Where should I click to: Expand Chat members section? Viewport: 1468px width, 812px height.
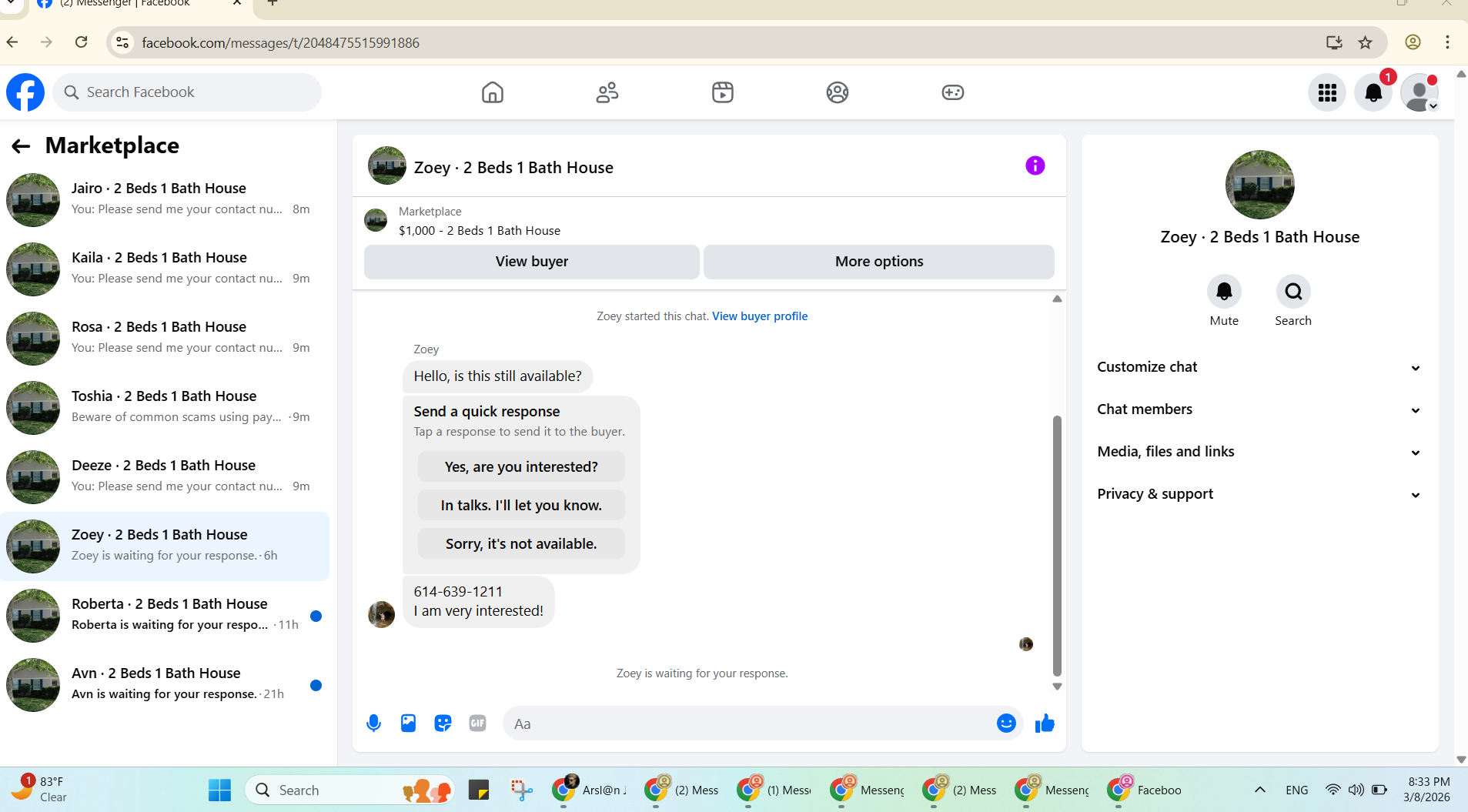coord(1259,409)
